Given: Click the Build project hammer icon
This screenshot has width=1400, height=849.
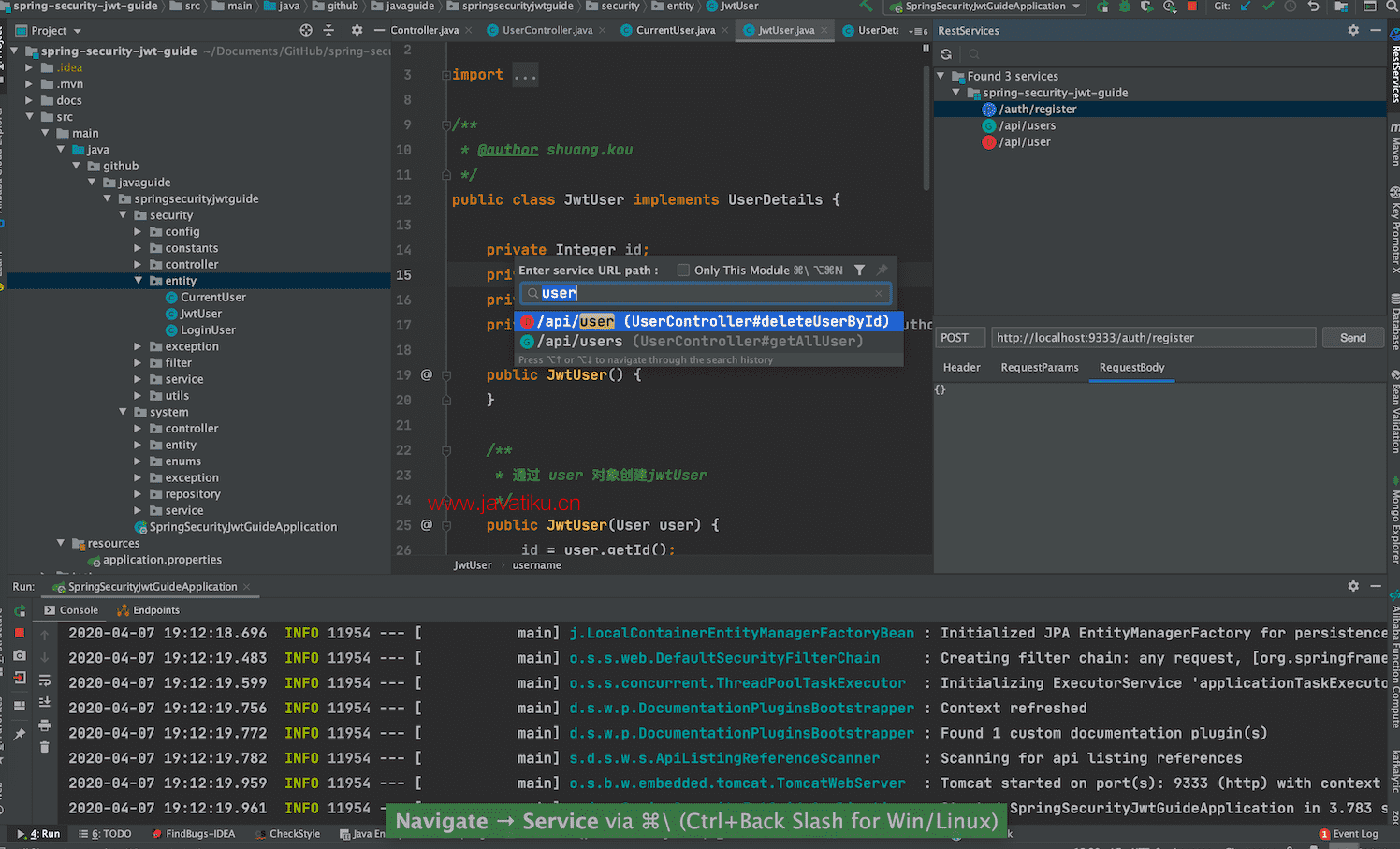Looking at the screenshot, I should [866, 6].
